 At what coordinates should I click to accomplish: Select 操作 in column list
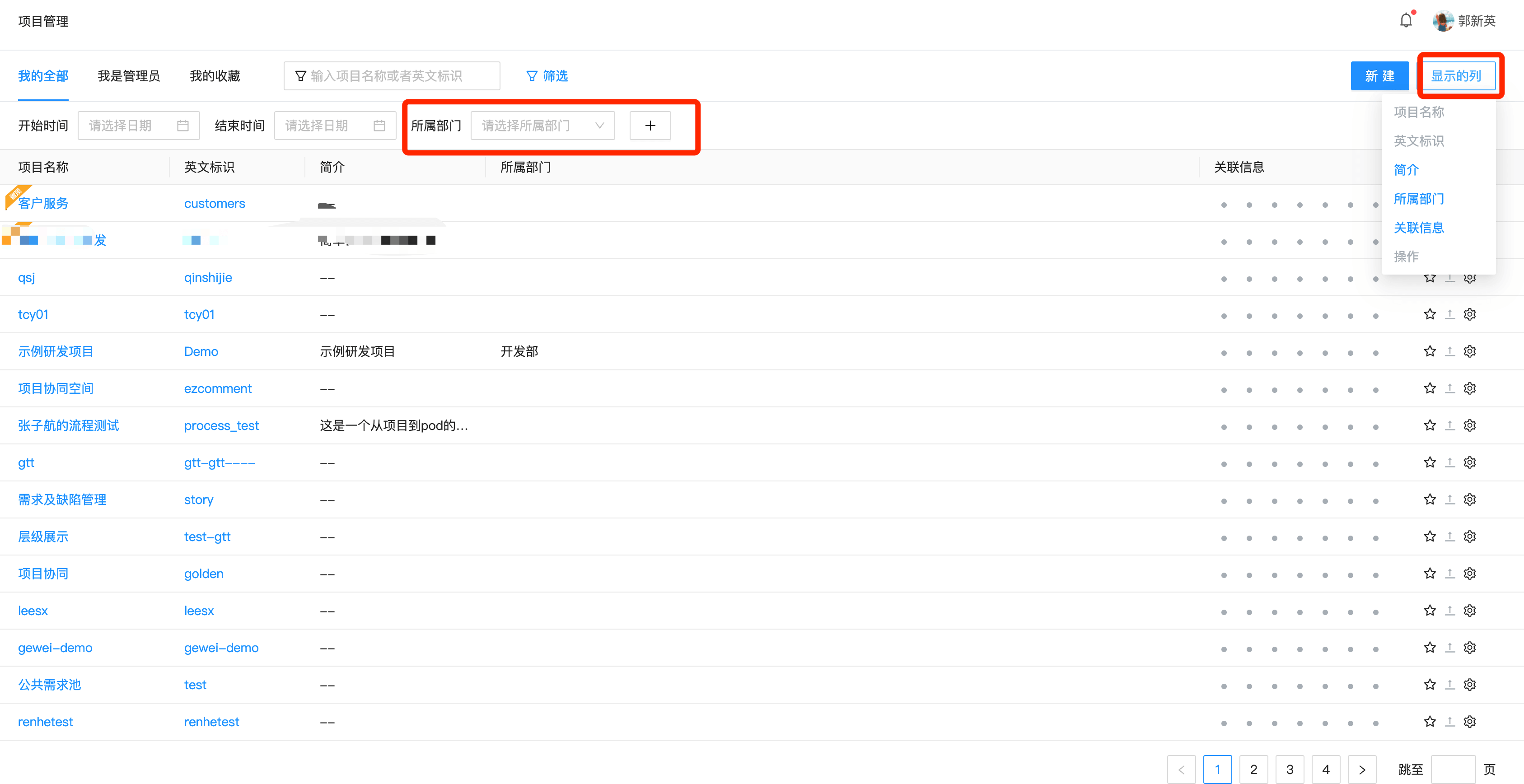coord(1438,256)
